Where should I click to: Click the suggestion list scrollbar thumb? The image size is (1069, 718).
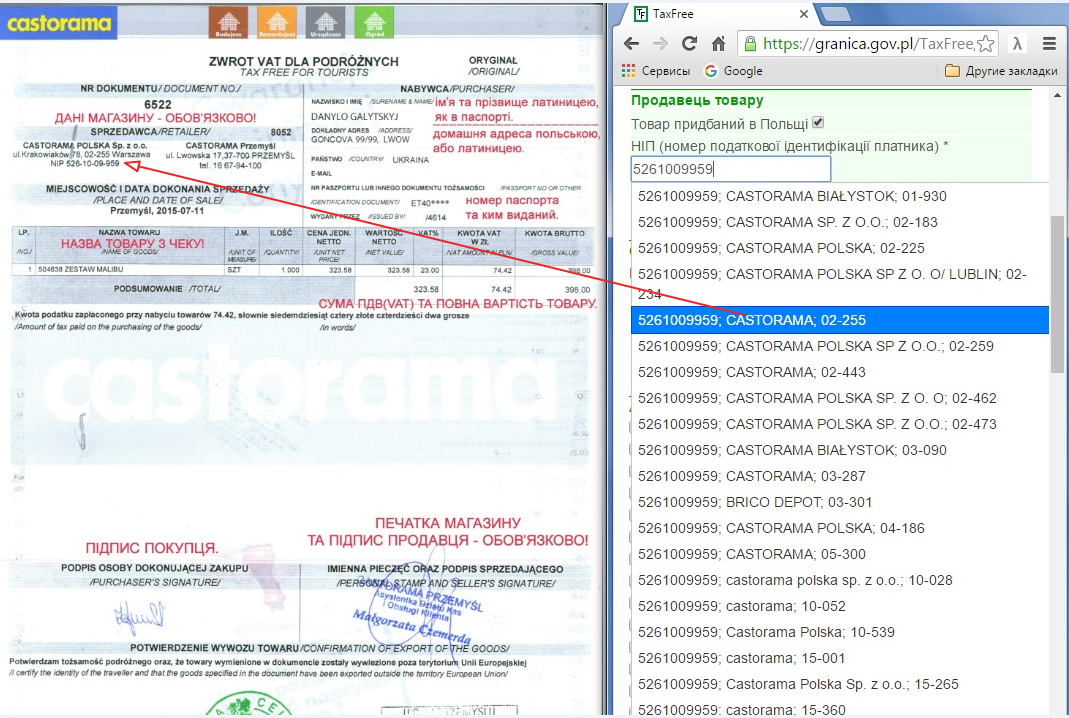pyautogui.click(x=1057, y=295)
